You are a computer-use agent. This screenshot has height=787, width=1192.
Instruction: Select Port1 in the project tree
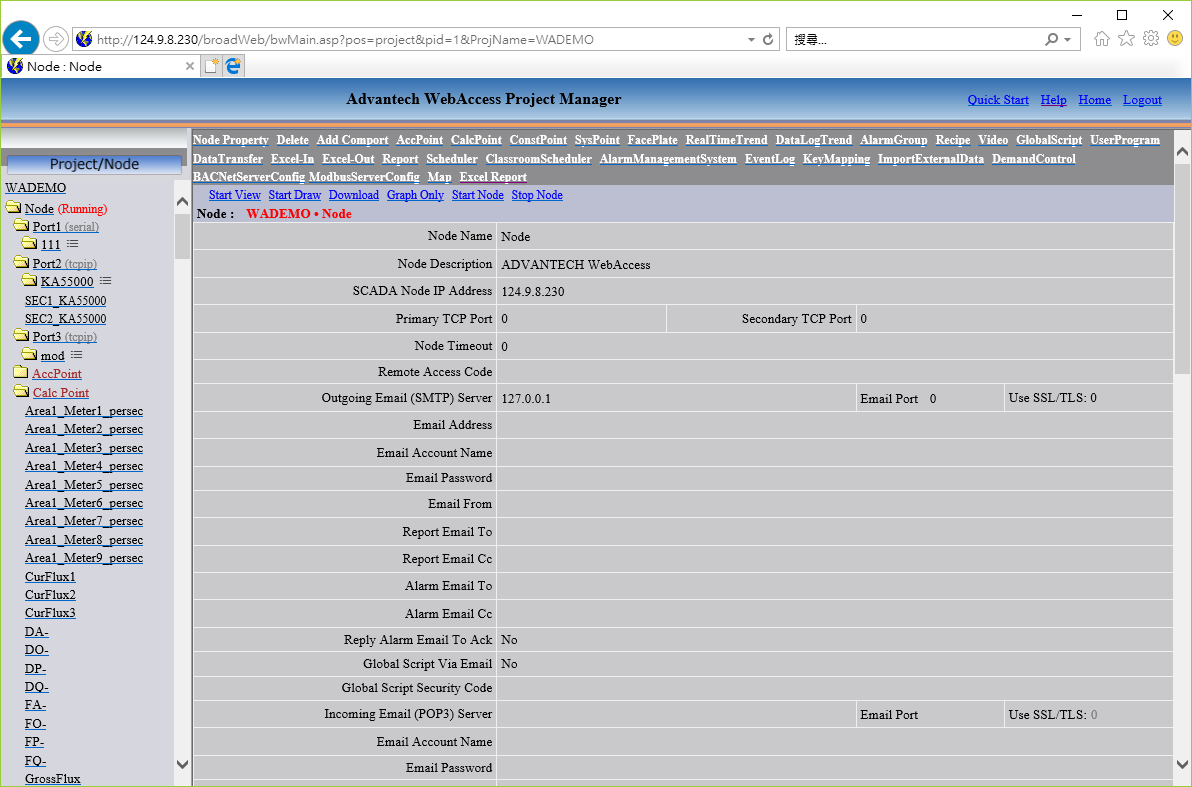[46, 227]
